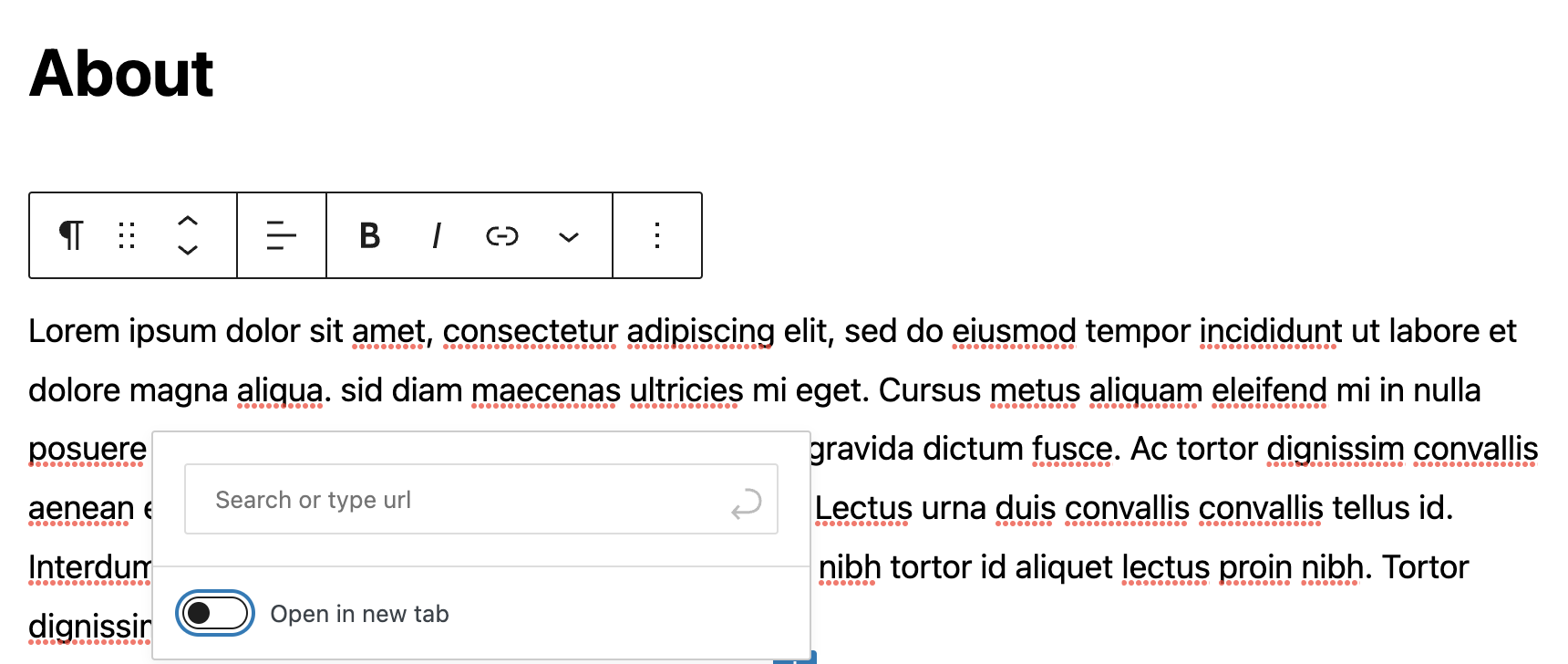1568x664 pixels.
Task: Click the word 'eiusmod' in paragraph
Action: tap(1014, 331)
